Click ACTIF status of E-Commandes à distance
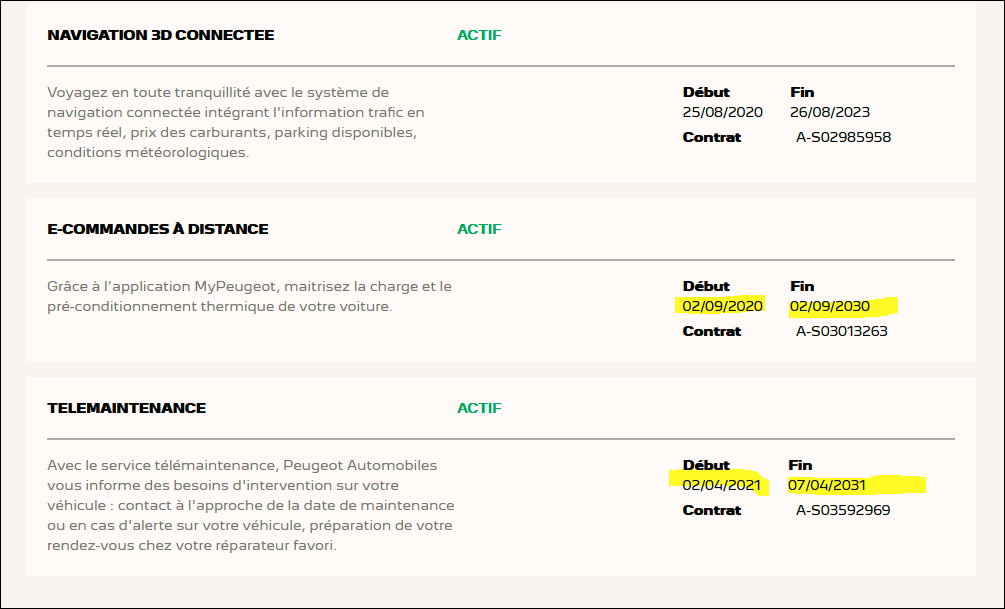The height and width of the screenshot is (609, 1005). [479, 229]
